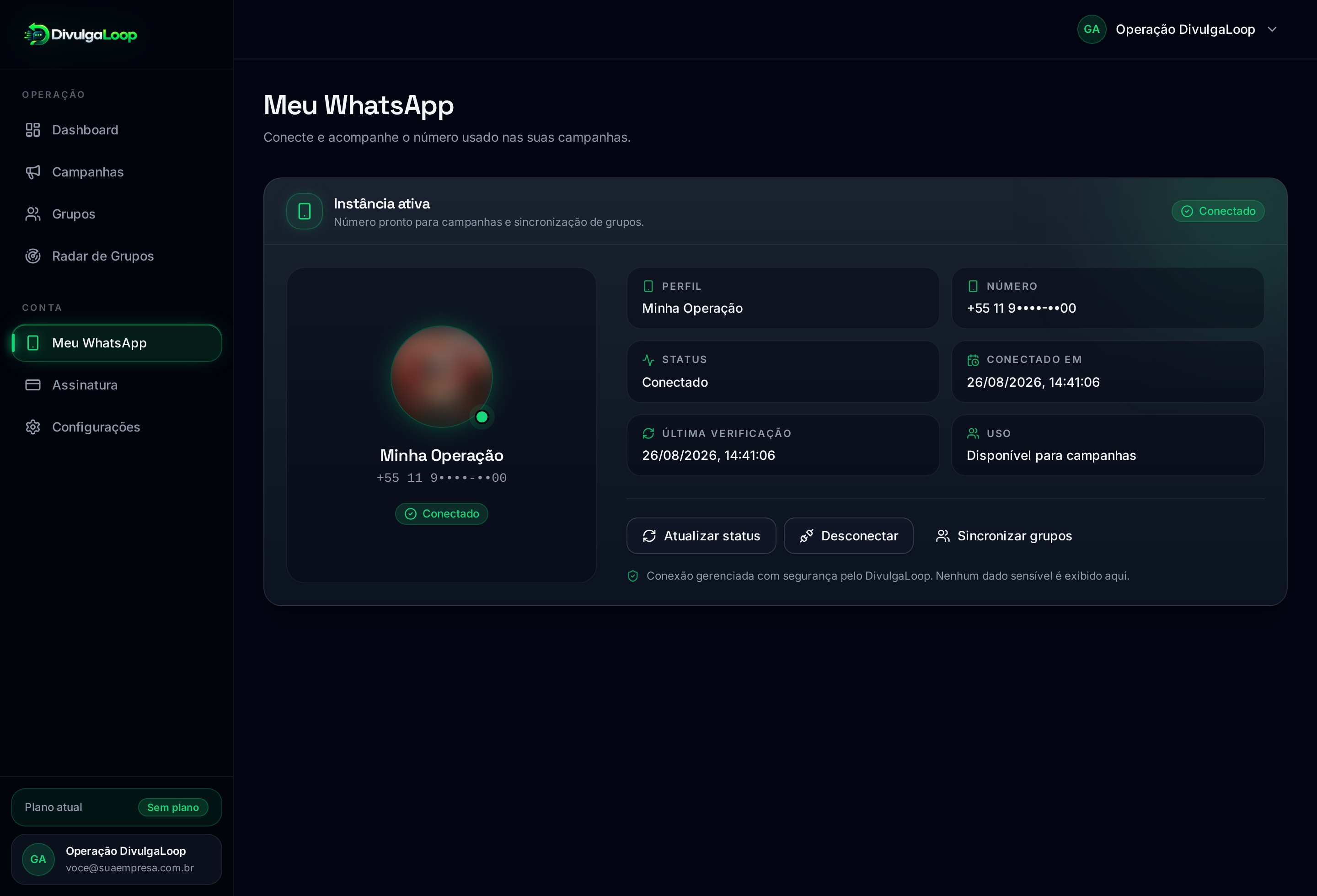1317x896 pixels.
Task: Click the Sincronizar grupos button
Action: [1004, 536]
